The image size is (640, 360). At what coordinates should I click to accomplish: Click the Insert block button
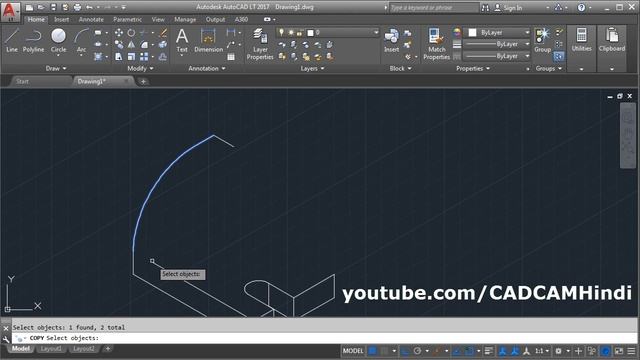click(391, 40)
